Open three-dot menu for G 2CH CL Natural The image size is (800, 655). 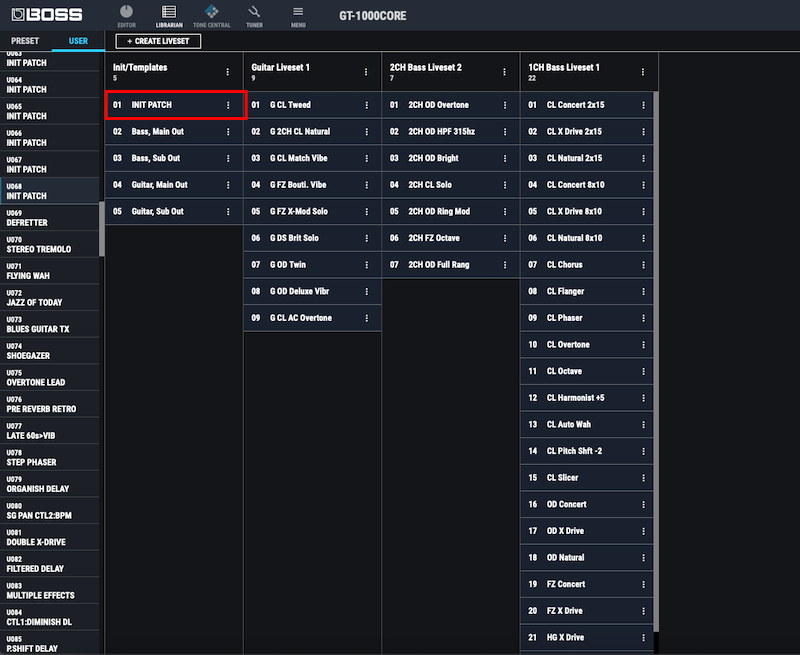(x=366, y=132)
